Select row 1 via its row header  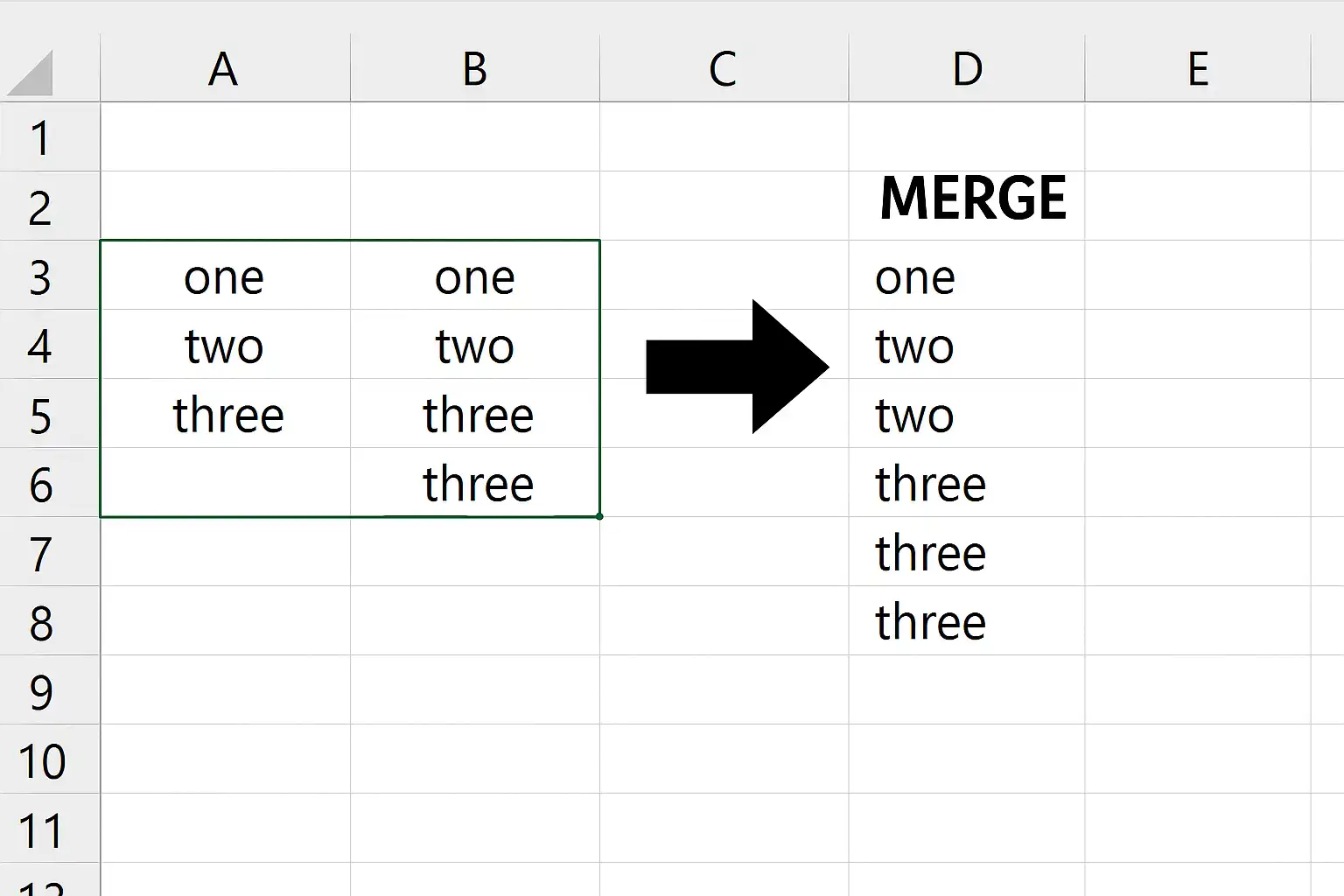41,138
